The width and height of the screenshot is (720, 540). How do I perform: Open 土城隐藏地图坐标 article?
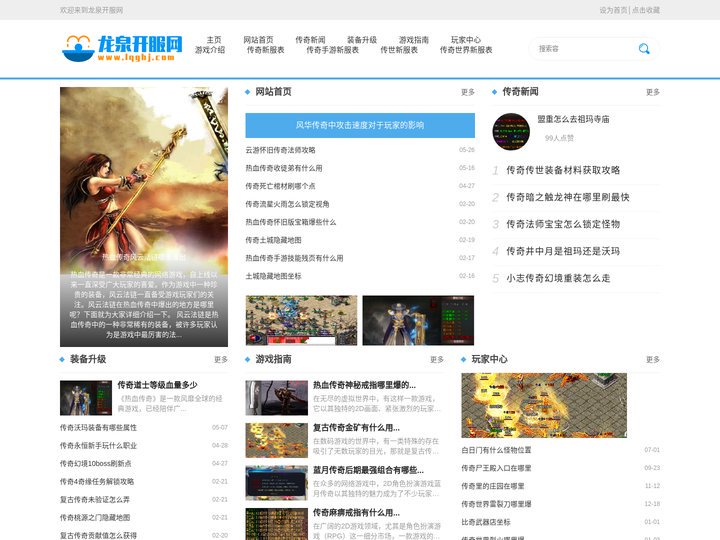[x=273, y=276]
